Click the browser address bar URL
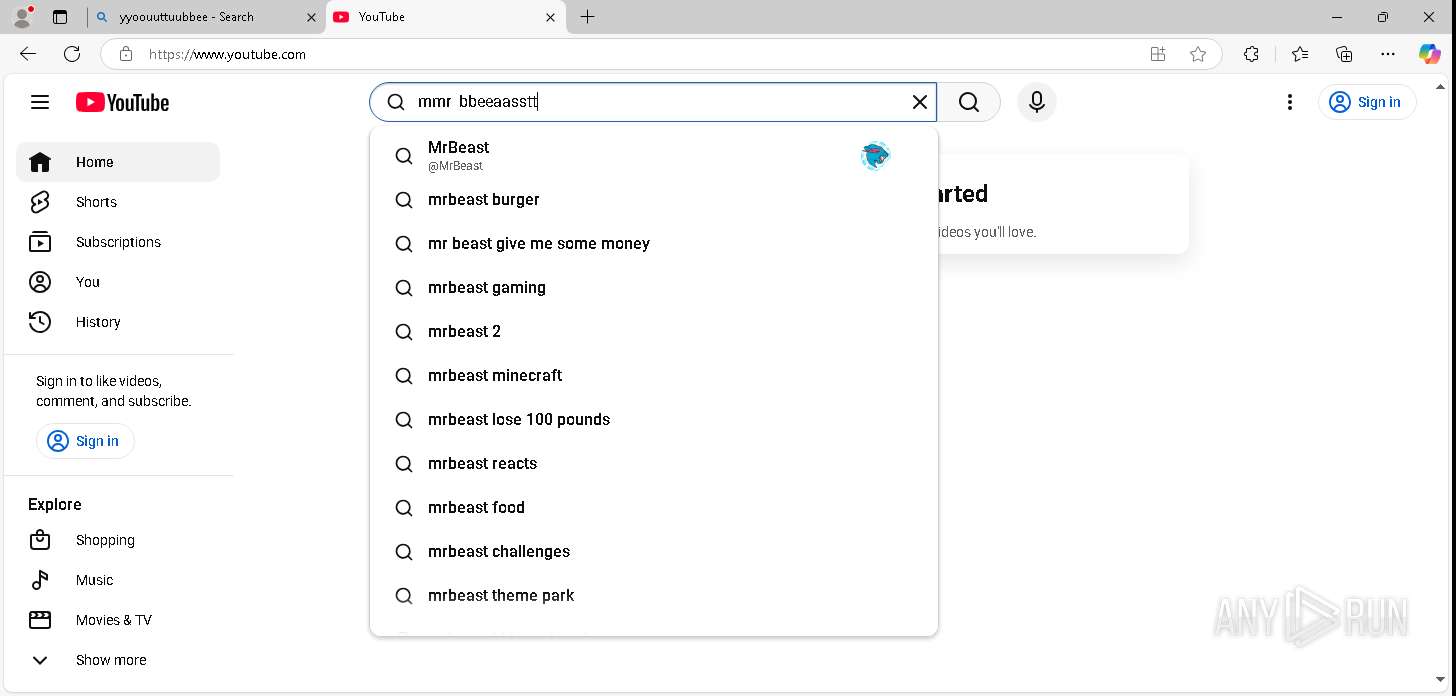The height and width of the screenshot is (696, 1456). 227,54
